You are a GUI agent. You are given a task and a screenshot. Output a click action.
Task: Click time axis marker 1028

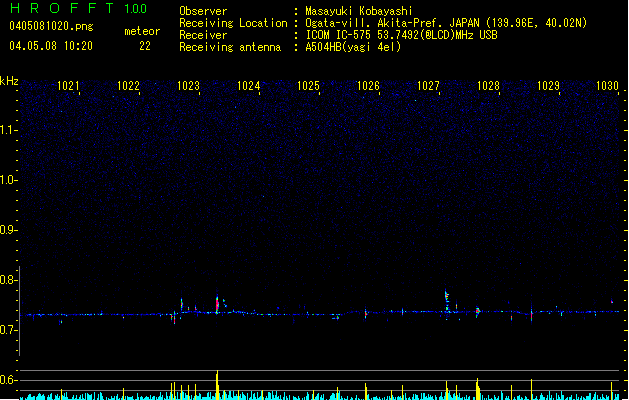[x=488, y=86]
